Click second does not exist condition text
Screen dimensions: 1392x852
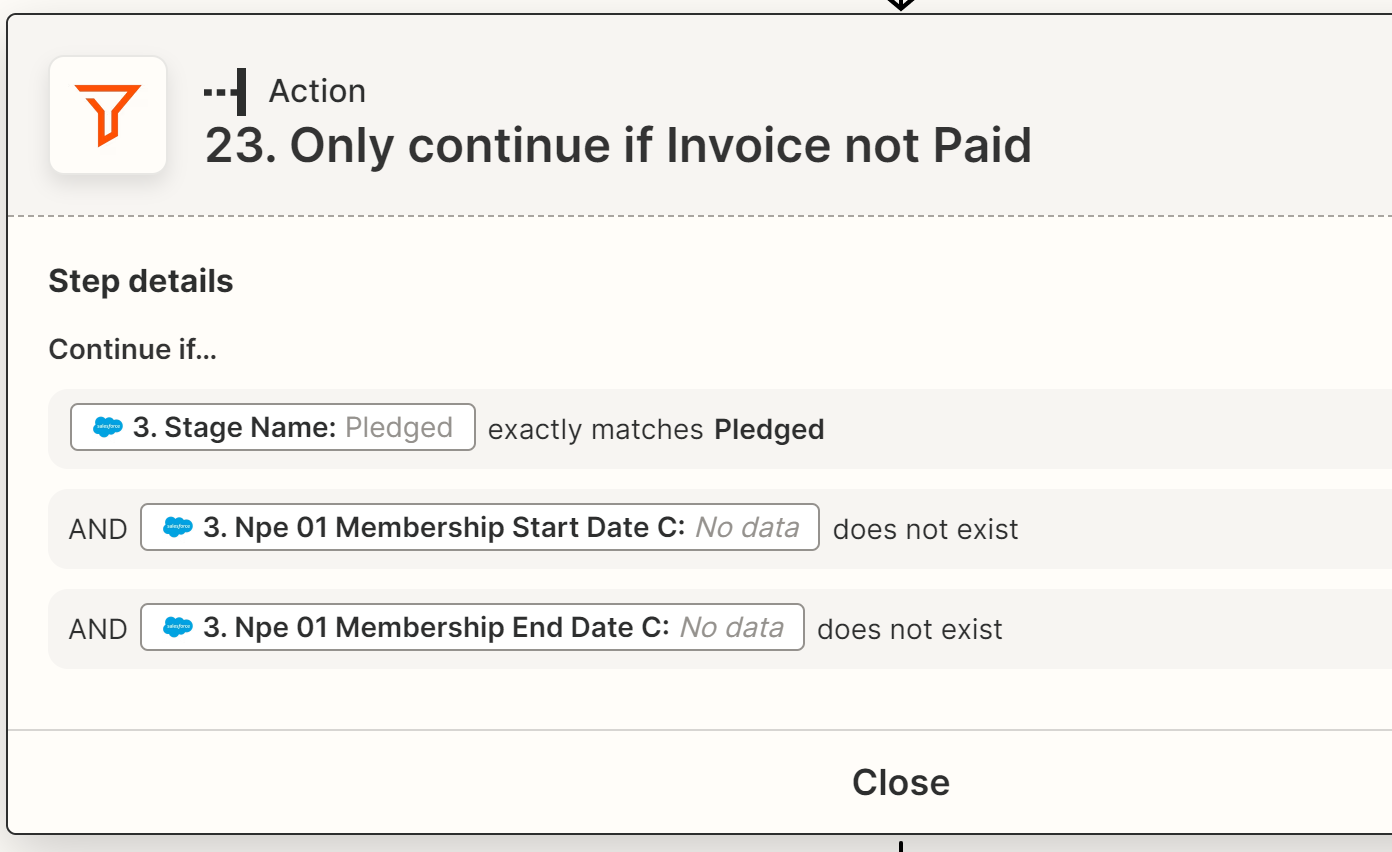coord(910,629)
